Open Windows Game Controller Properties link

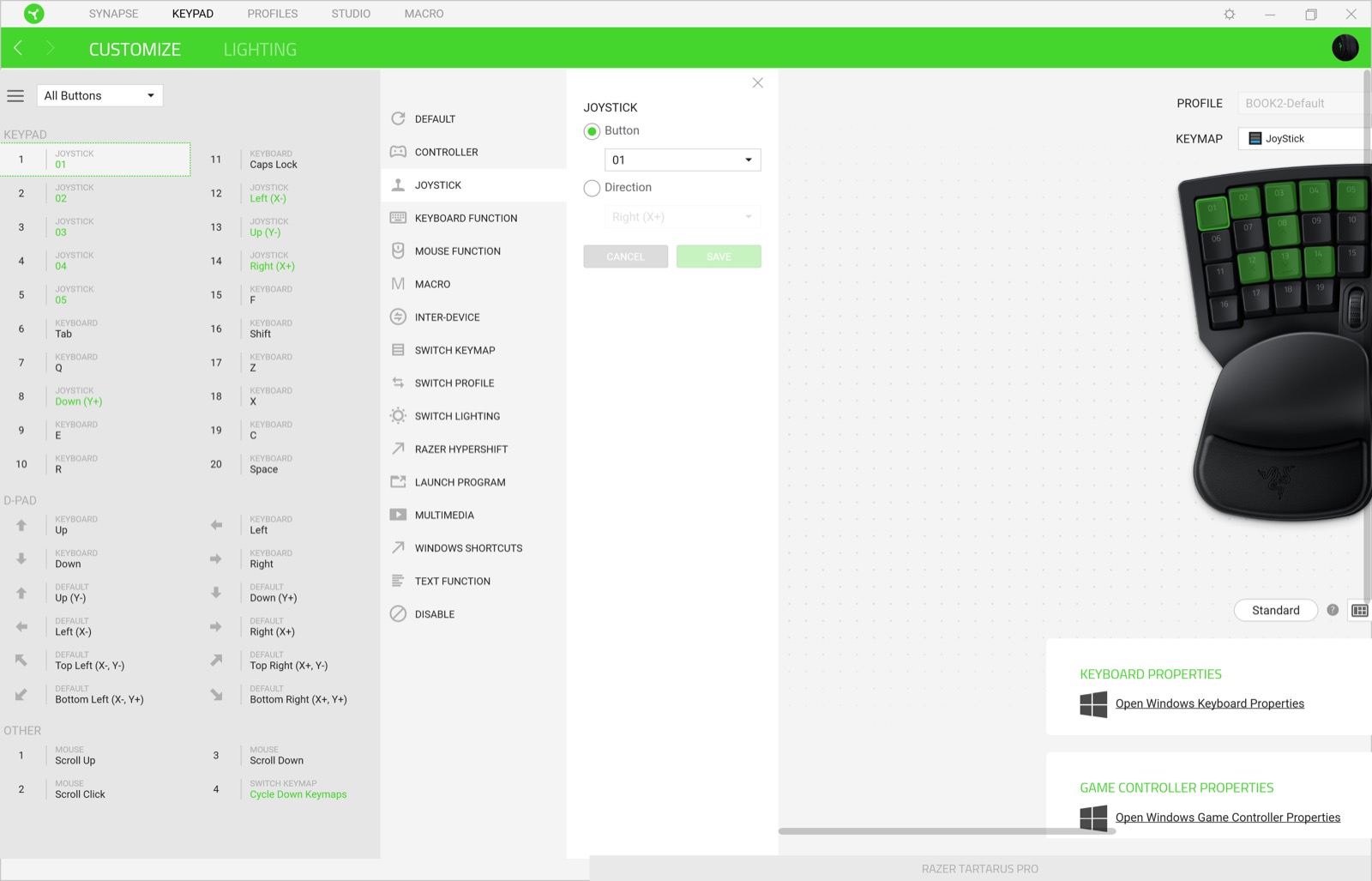(x=1227, y=818)
